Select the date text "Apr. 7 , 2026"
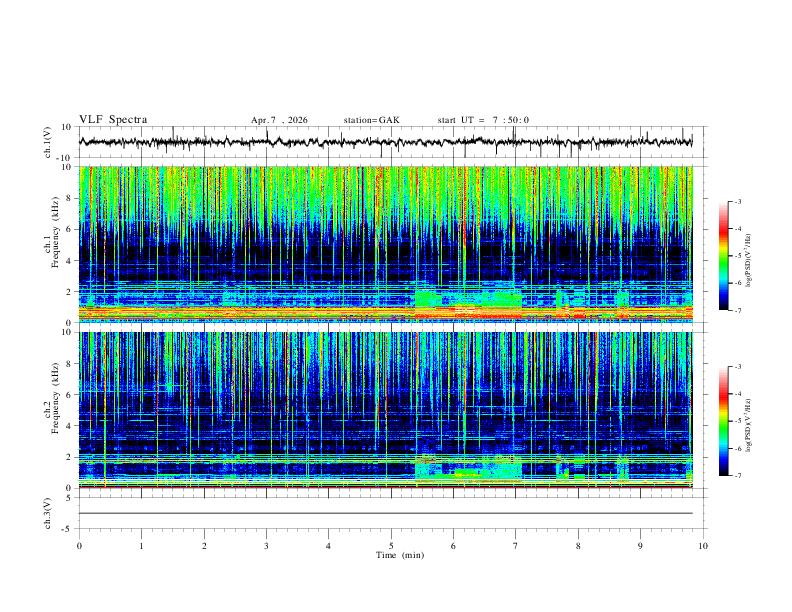Image resolution: width=792 pixels, height=612 pixels. (279, 120)
